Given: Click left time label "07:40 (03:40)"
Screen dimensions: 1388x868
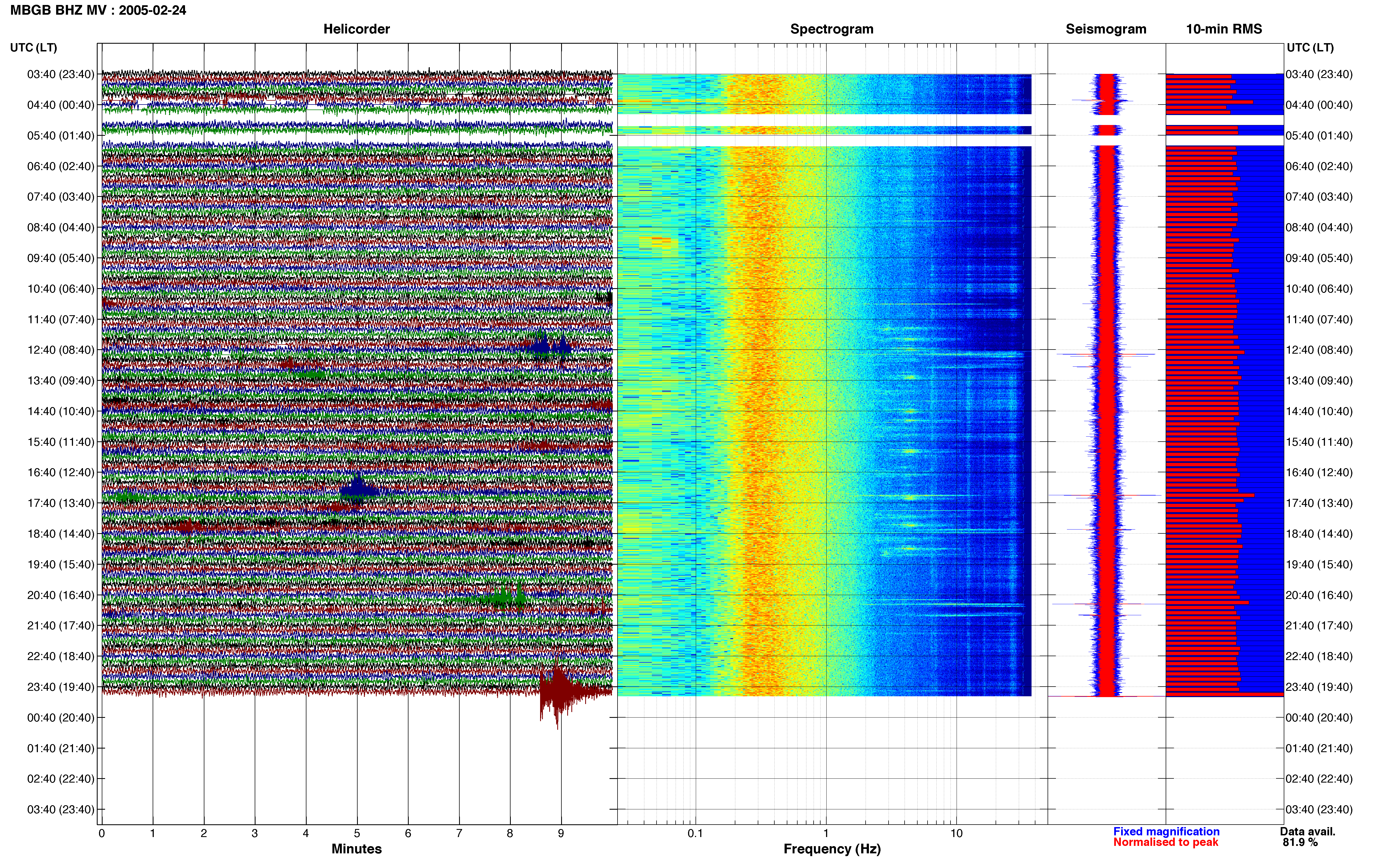Looking at the screenshot, I should (61, 197).
